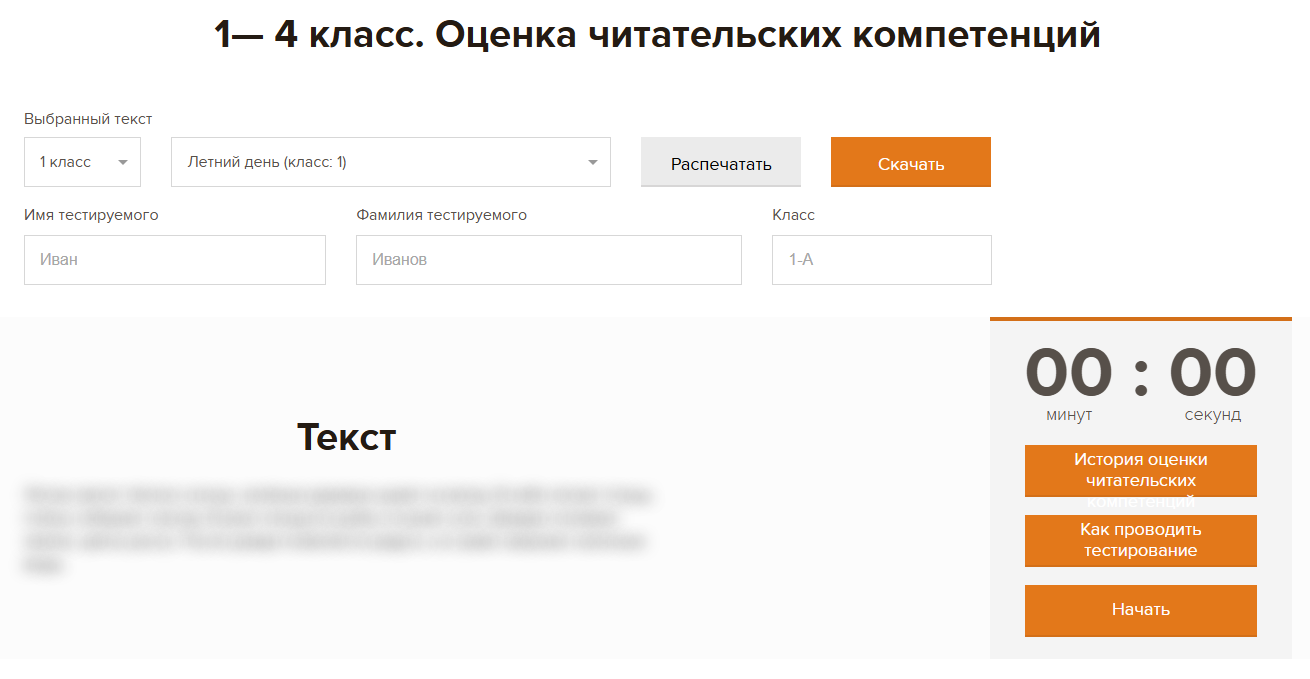Click the arrow of the text selection dropdown
Screen dimensions: 1310x679
(592, 163)
